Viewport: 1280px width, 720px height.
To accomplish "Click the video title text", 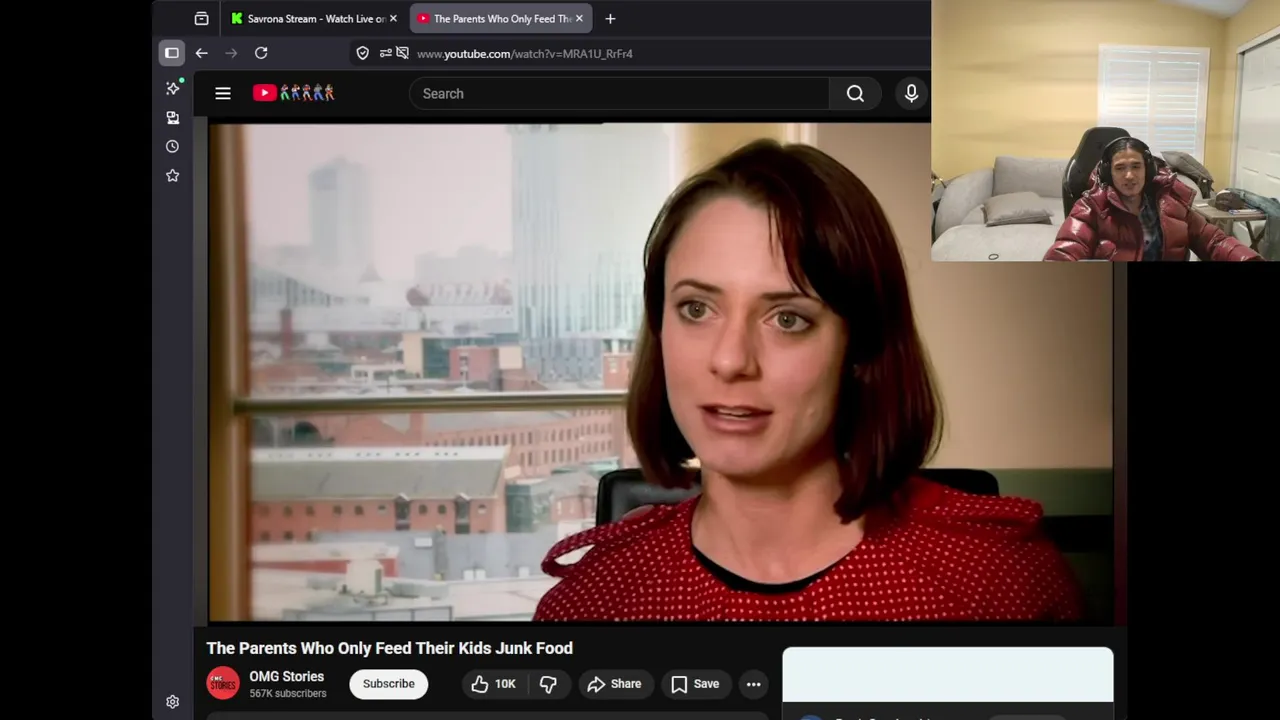I will point(389,648).
